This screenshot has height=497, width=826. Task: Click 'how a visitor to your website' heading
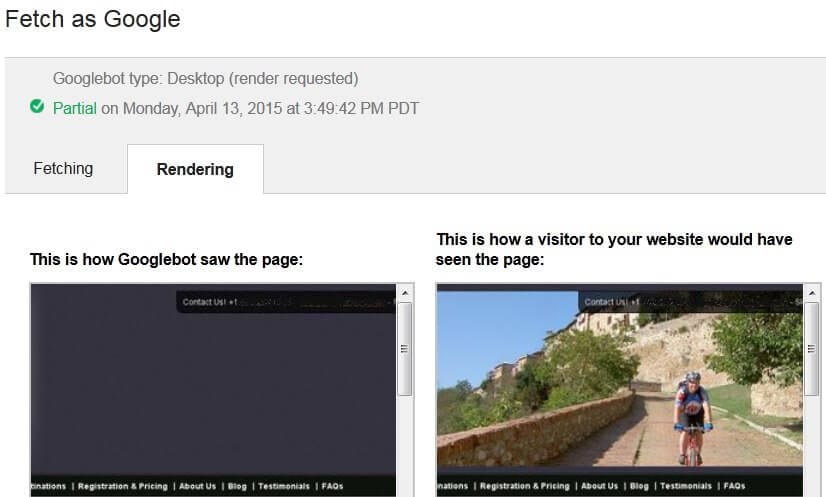coord(614,249)
